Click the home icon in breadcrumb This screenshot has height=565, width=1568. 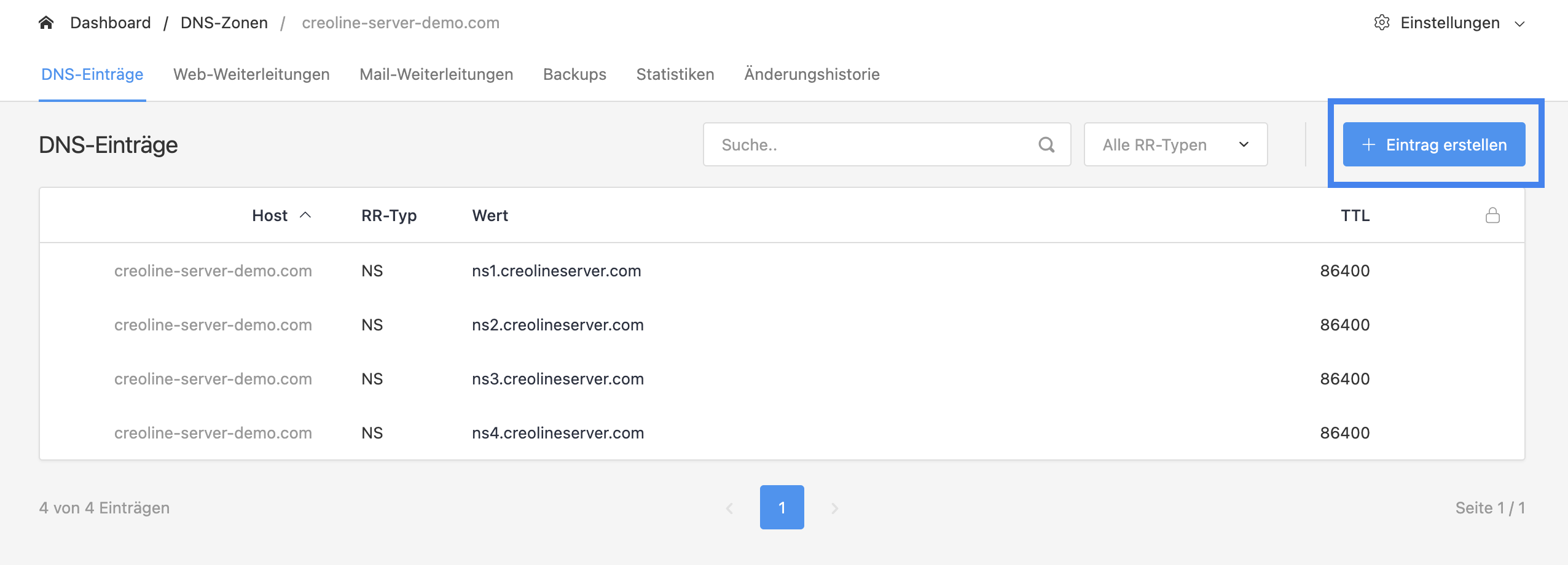46,23
